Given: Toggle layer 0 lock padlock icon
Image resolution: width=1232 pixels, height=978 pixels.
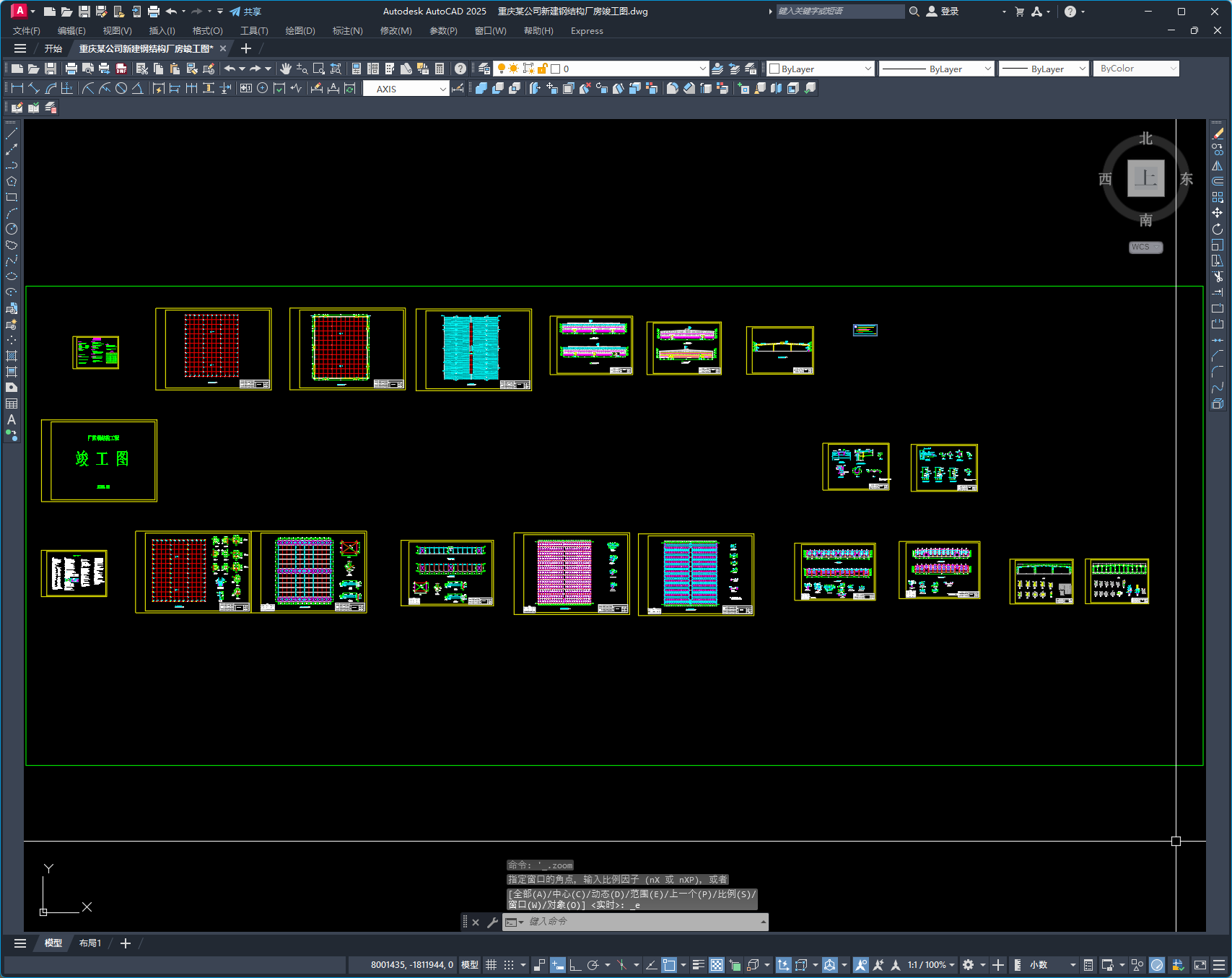Looking at the screenshot, I should (x=542, y=69).
